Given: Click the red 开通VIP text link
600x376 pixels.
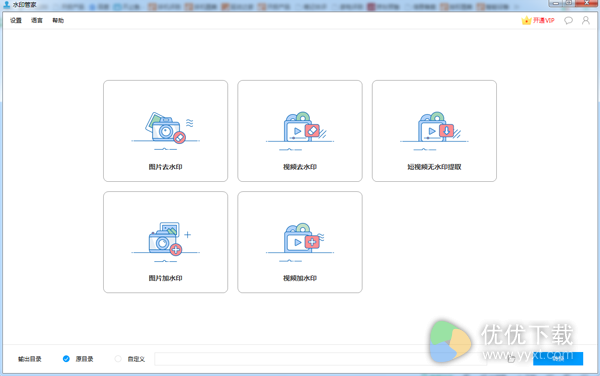Looking at the screenshot, I should (x=544, y=20).
